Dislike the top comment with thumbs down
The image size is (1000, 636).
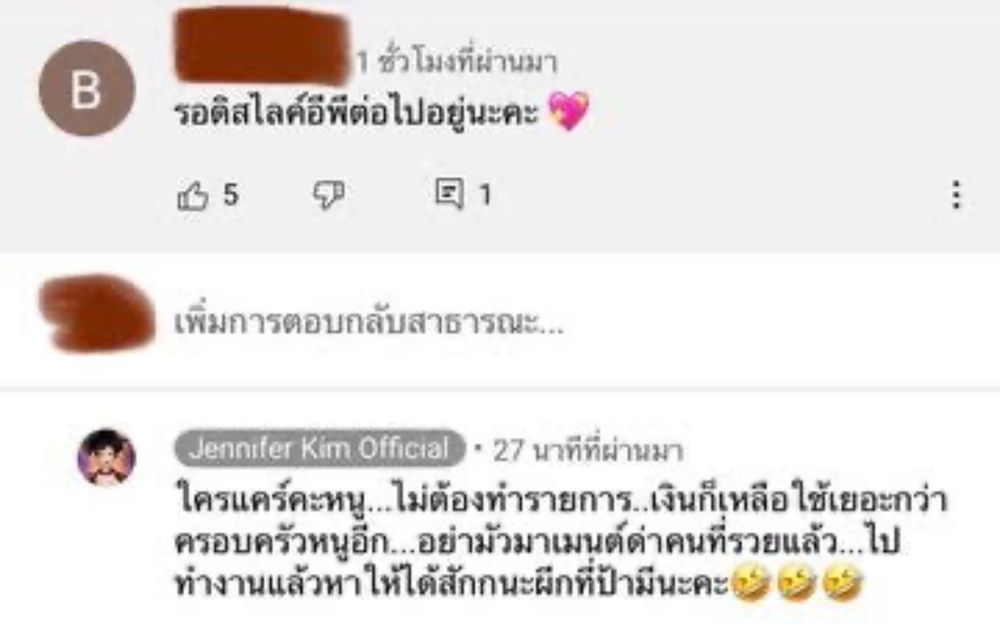click(x=328, y=195)
